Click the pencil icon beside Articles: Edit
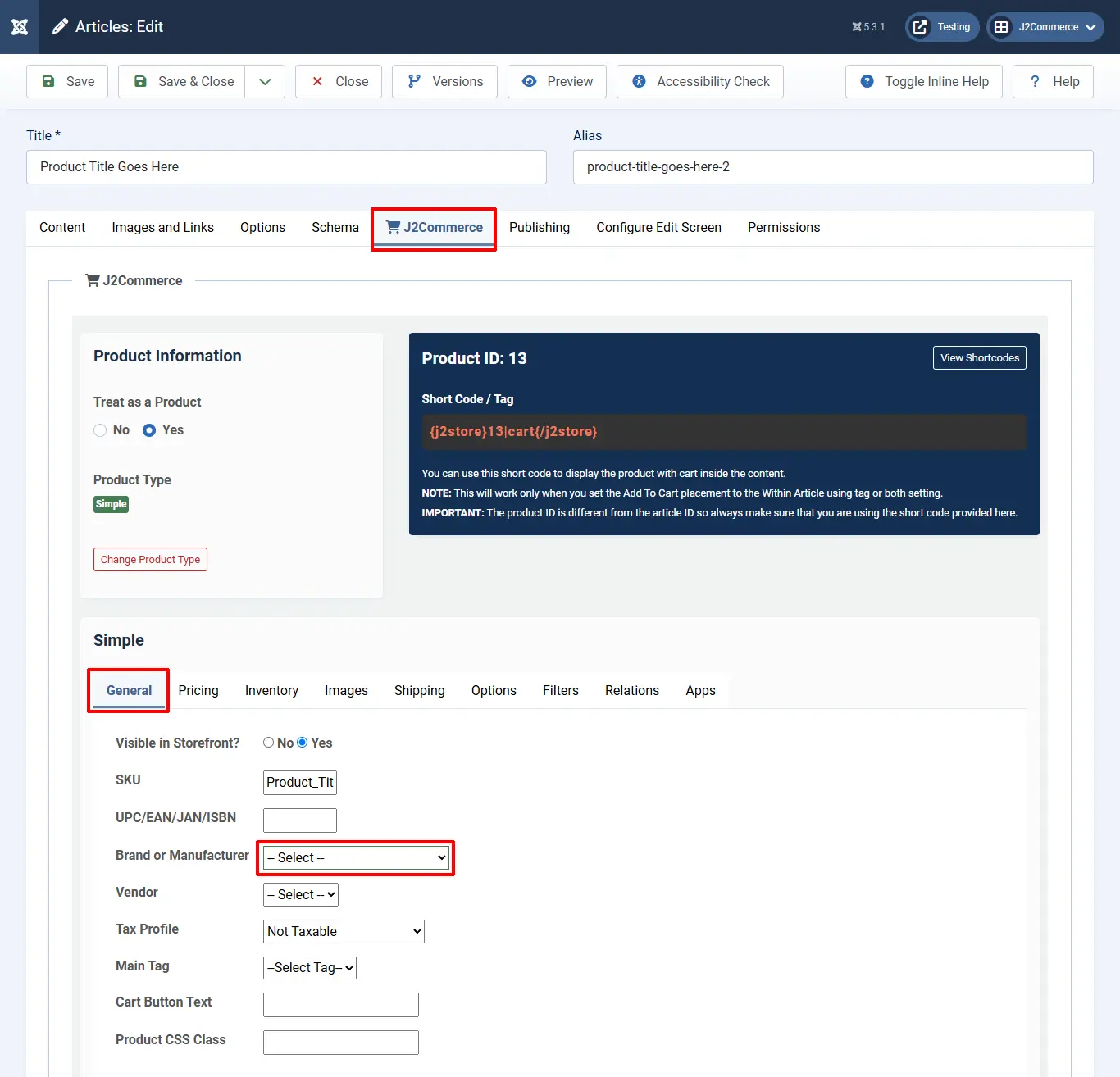This screenshot has height=1077, width=1120. point(60,27)
